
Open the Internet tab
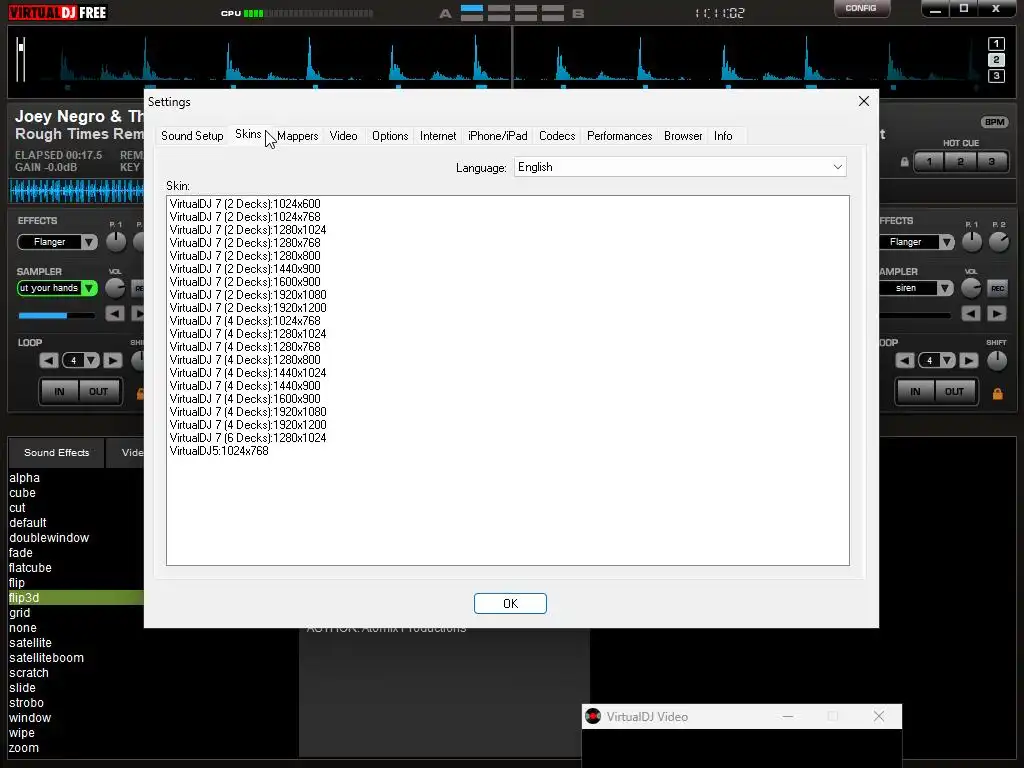tap(438, 136)
